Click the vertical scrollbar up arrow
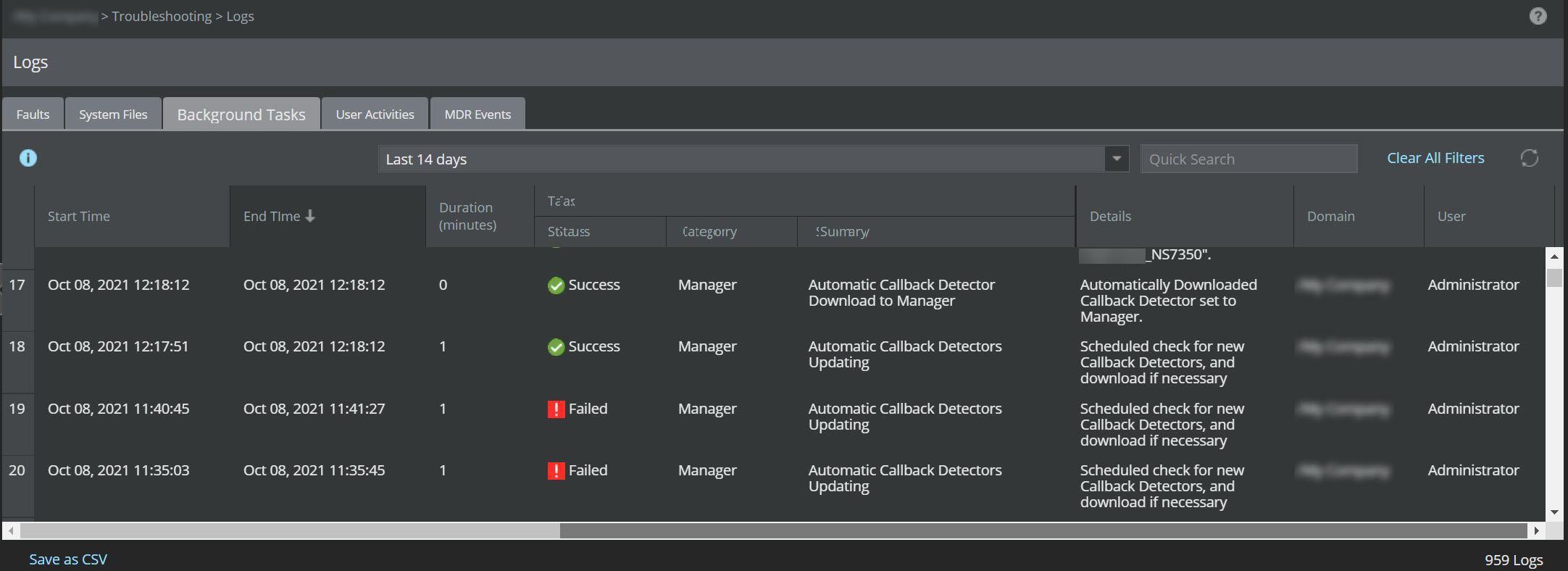The image size is (1568, 571). point(1554,256)
